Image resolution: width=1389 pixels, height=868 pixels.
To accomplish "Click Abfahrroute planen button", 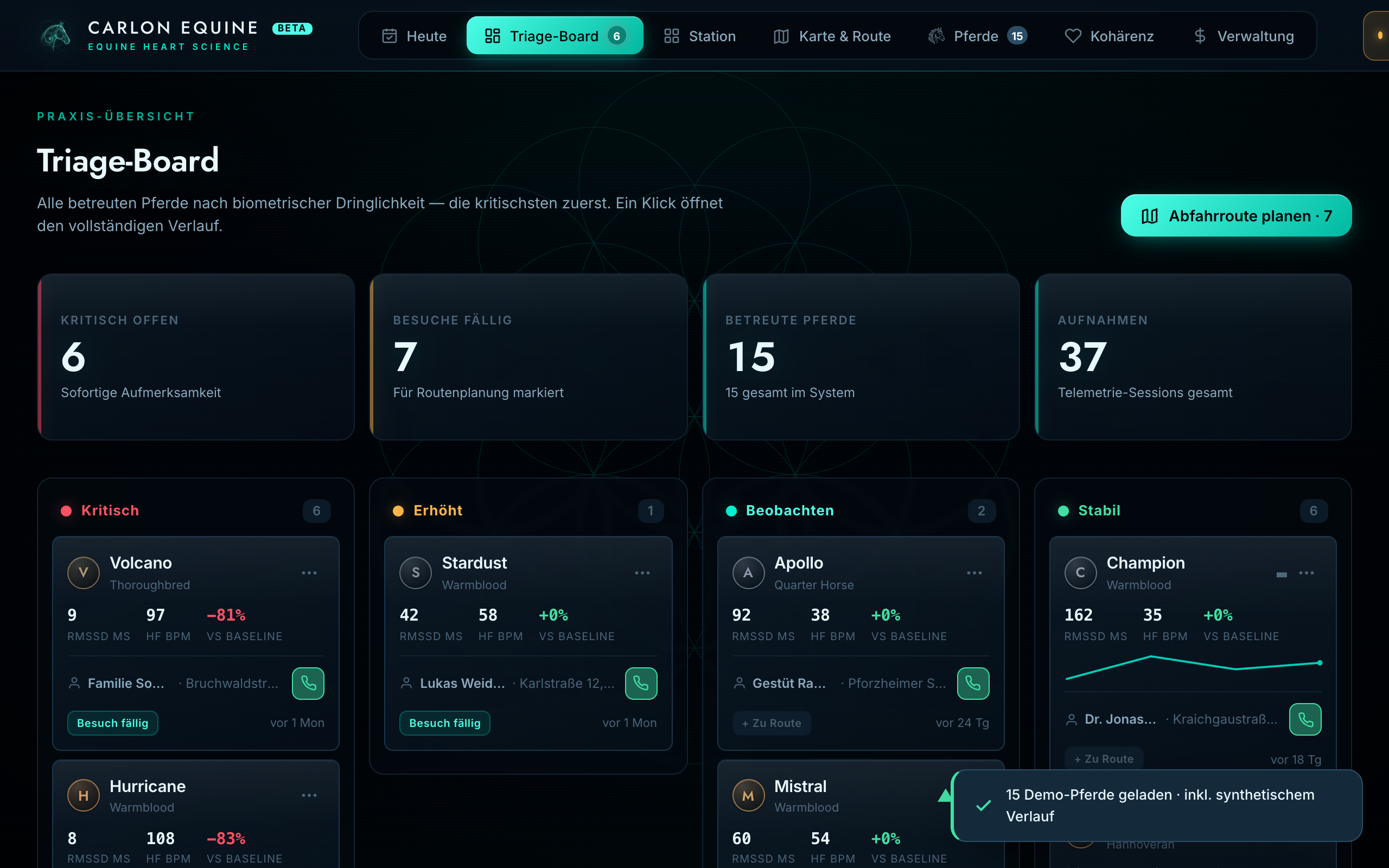I will (1236, 216).
